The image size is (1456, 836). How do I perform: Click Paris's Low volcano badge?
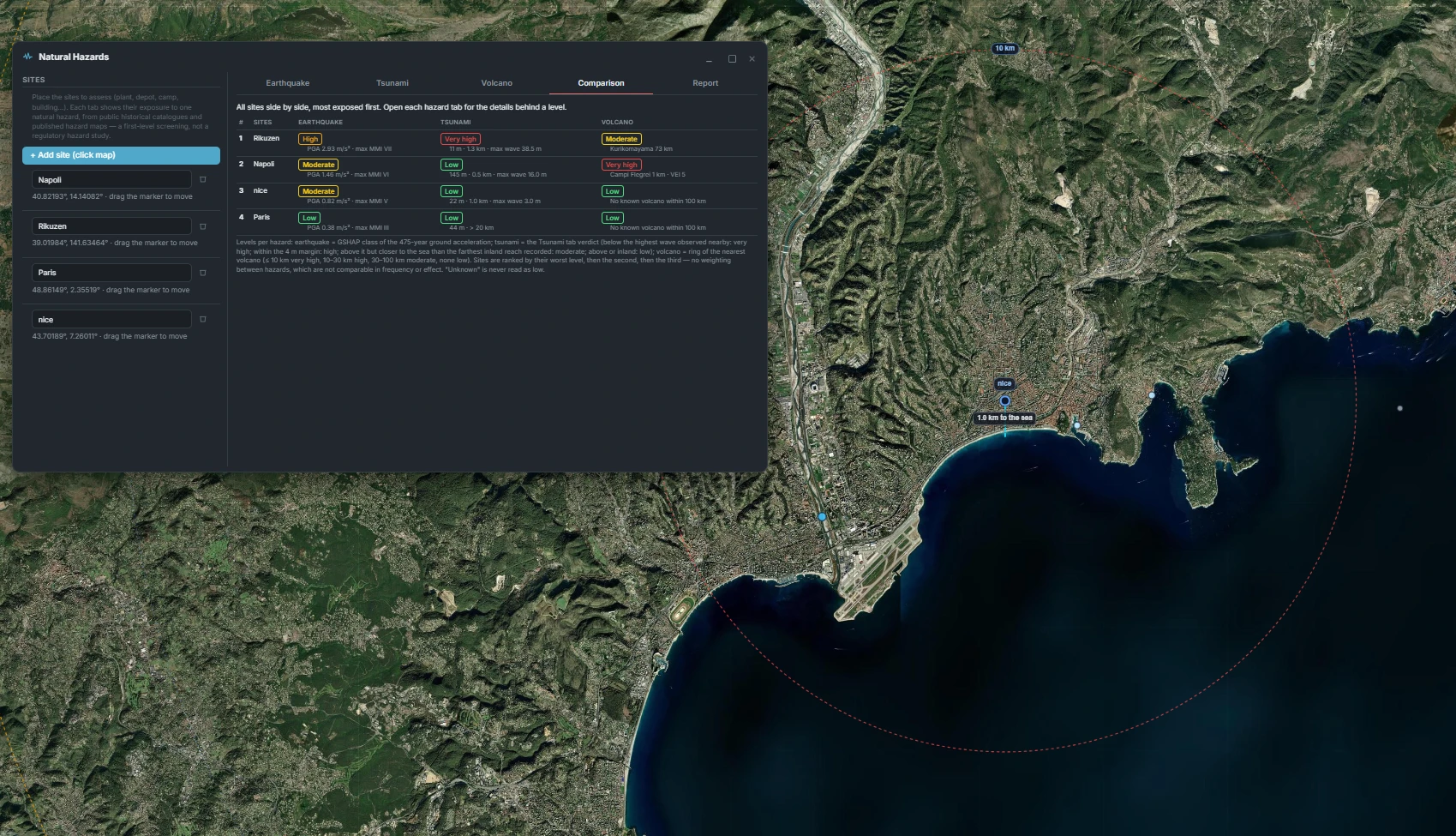point(612,218)
